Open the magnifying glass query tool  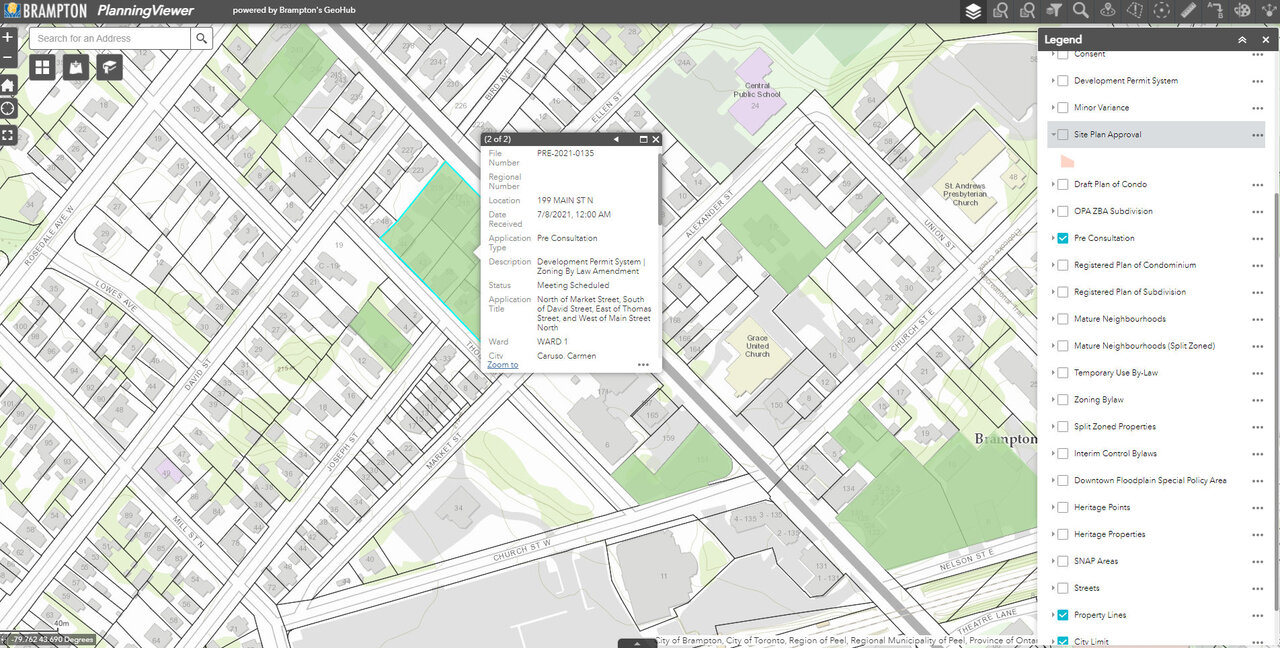coord(1081,11)
